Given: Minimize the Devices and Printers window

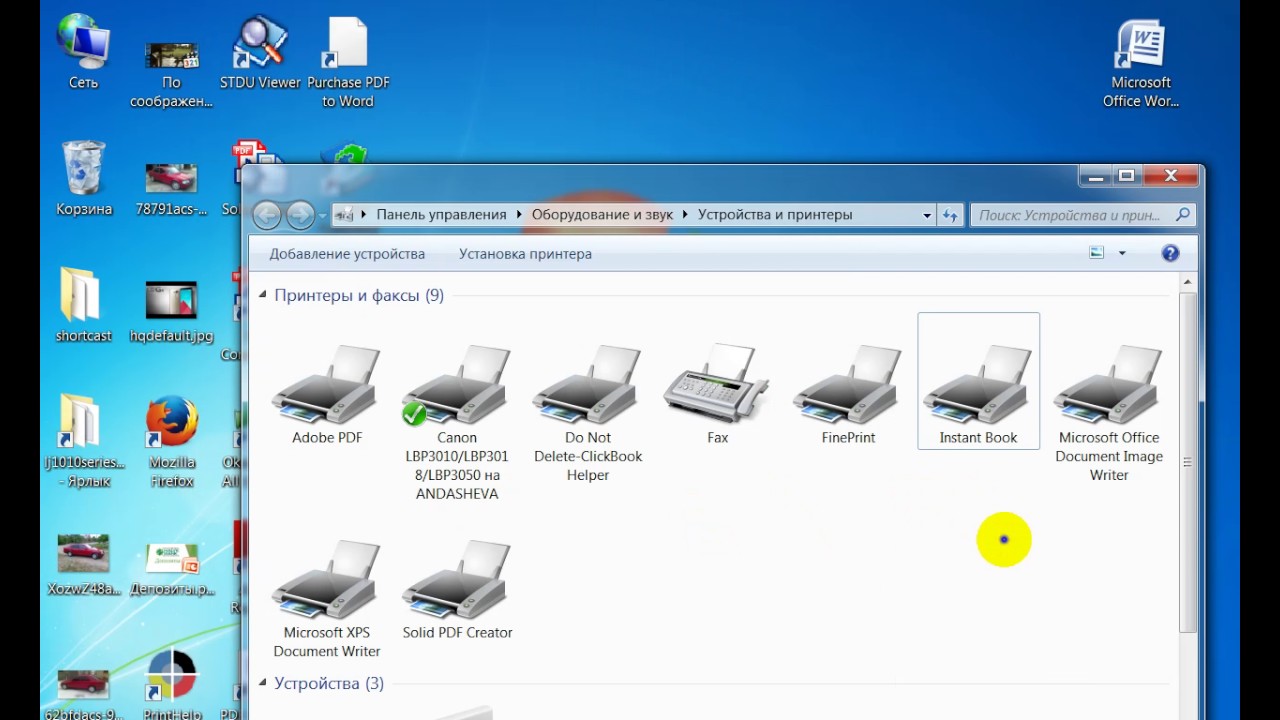Looking at the screenshot, I should [1096, 176].
